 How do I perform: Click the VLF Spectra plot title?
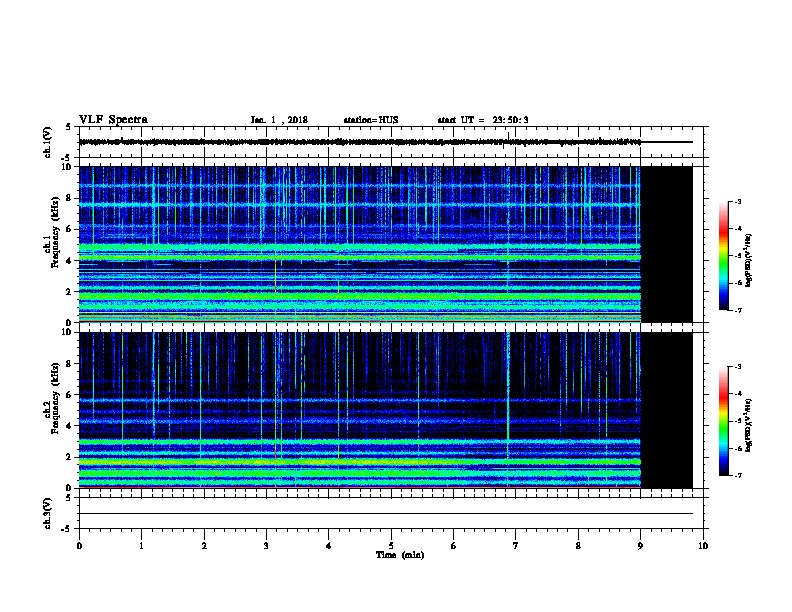coord(113,120)
